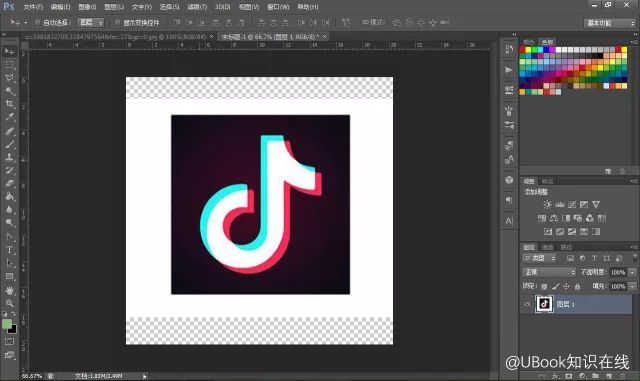This screenshot has height=381, width=640.
Task: Open the status bar info arrow
Action: (144, 376)
